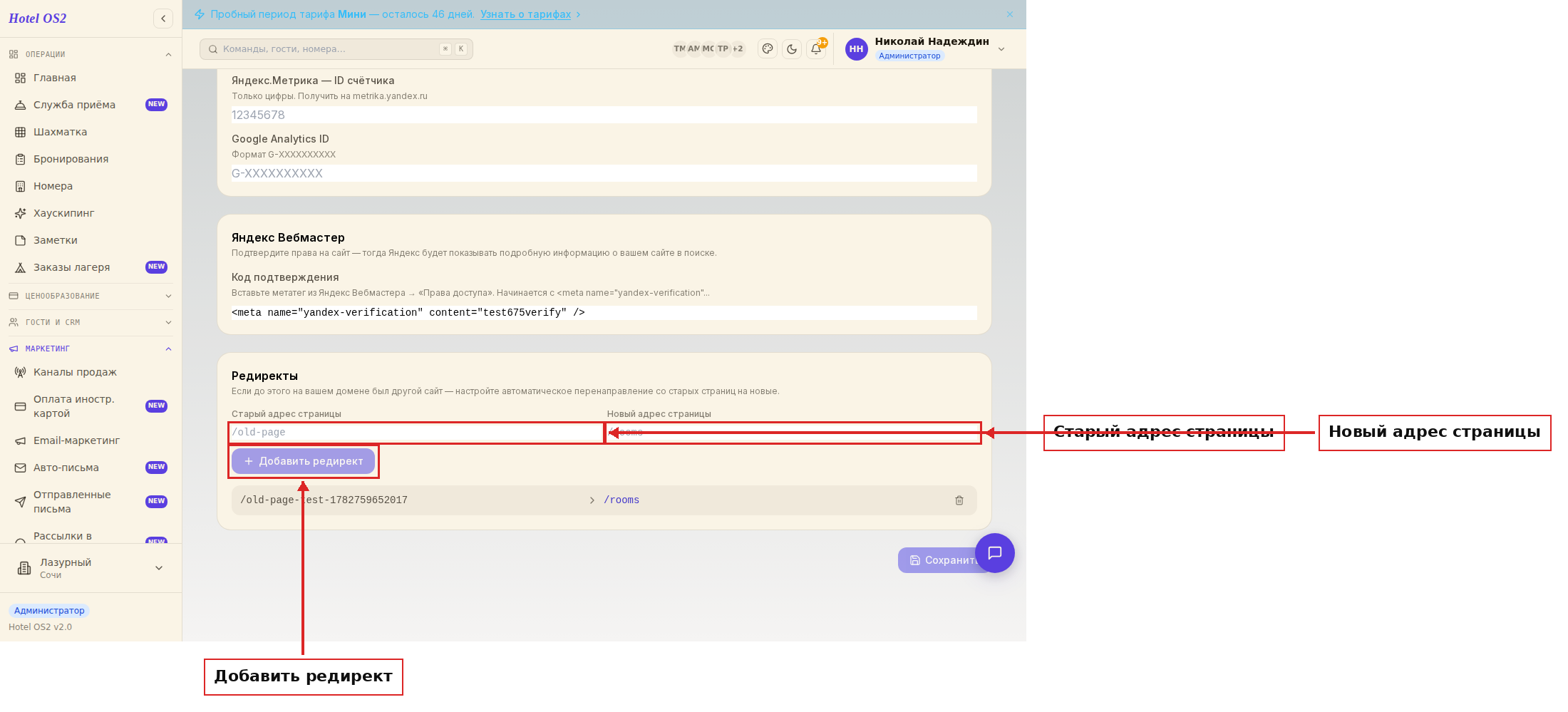Click the Сохранить button

click(x=942, y=560)
